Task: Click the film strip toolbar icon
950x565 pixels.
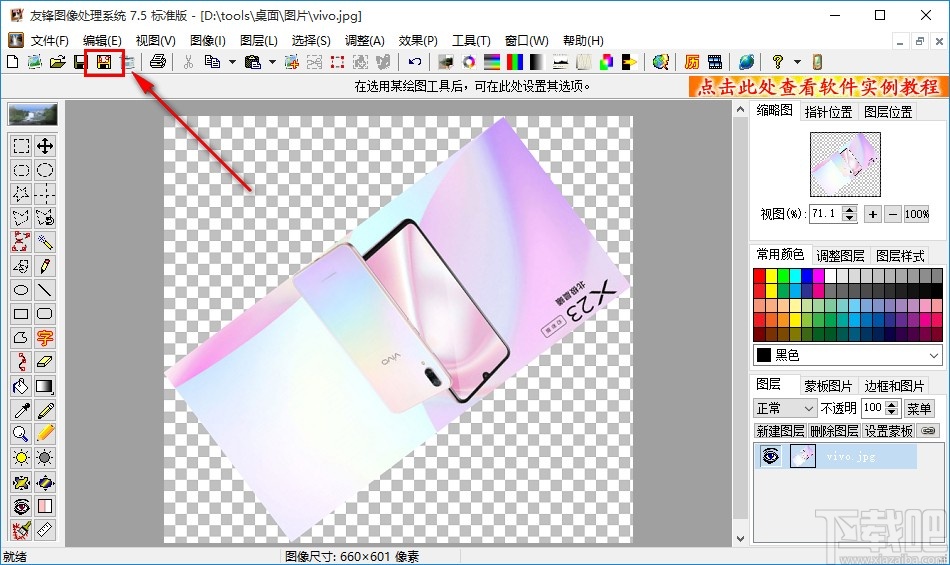Action: click(715, 62)
